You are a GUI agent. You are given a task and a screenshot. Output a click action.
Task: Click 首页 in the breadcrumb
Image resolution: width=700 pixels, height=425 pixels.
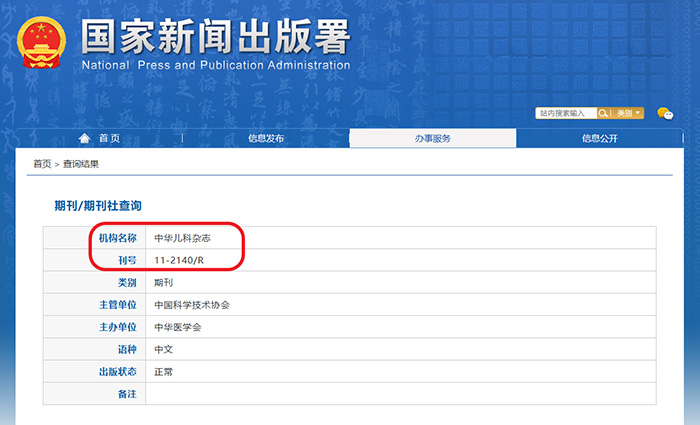[x=42, y=164]
